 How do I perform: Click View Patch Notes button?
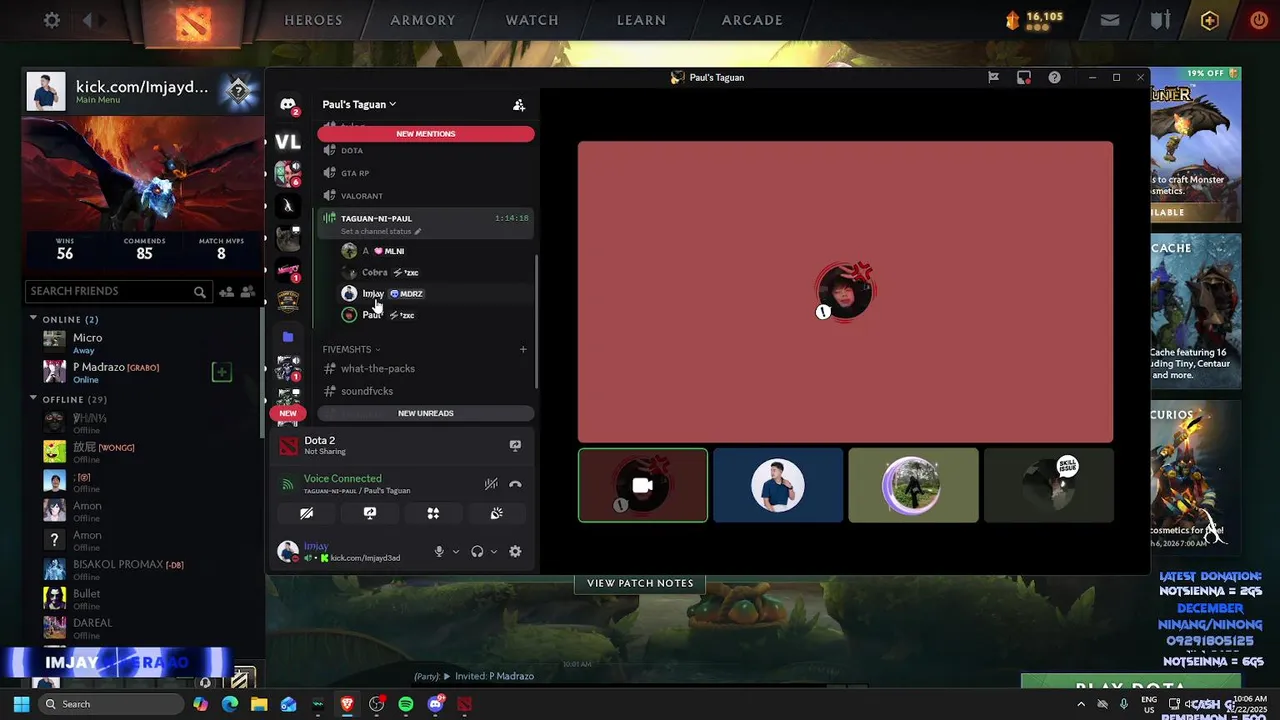640,583
